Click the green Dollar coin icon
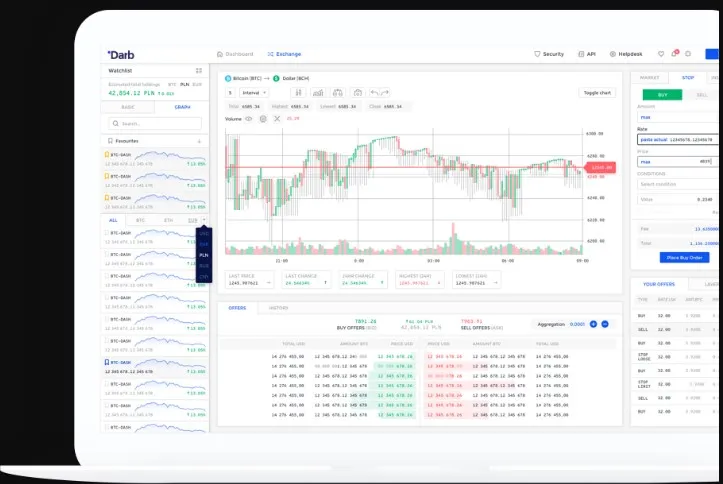 coord(276,78)
